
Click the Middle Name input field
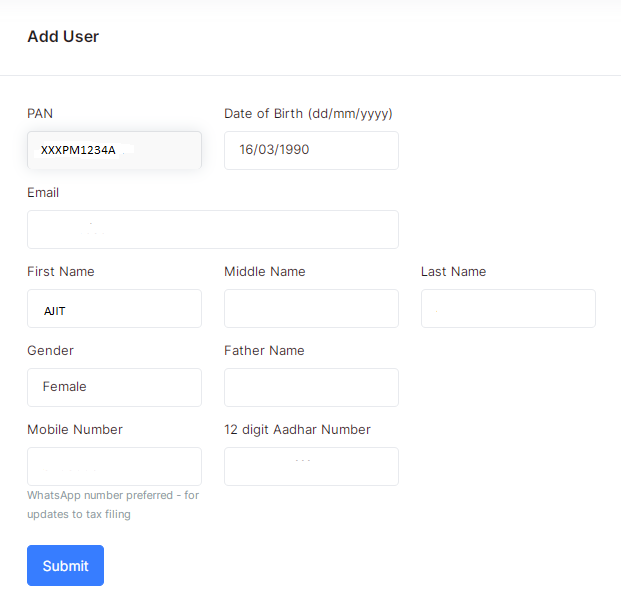[x=311, y=309]
